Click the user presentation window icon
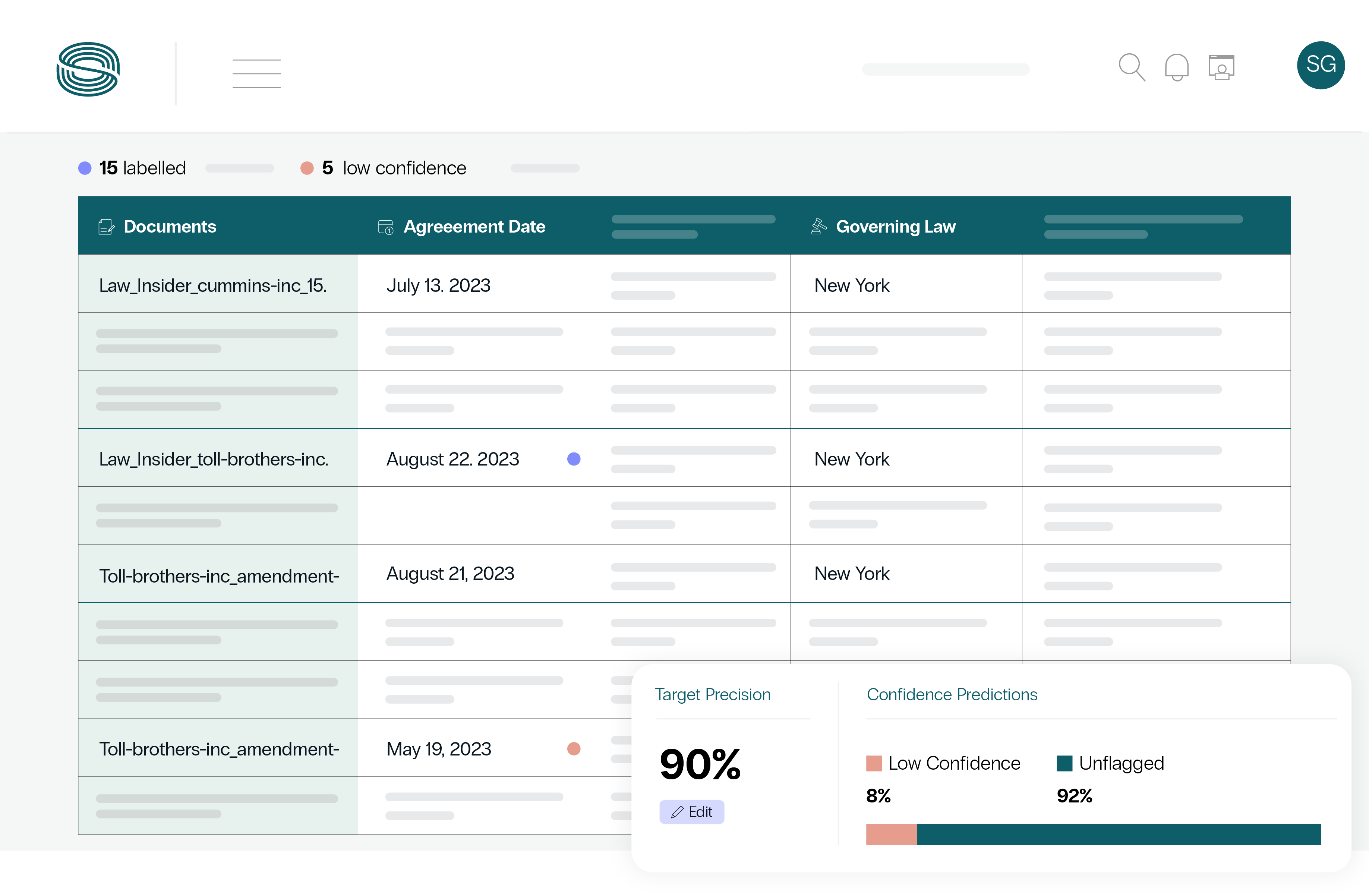Image resolution: width=1369 pixels, height=896 pixels. (x=1221, y=67)
